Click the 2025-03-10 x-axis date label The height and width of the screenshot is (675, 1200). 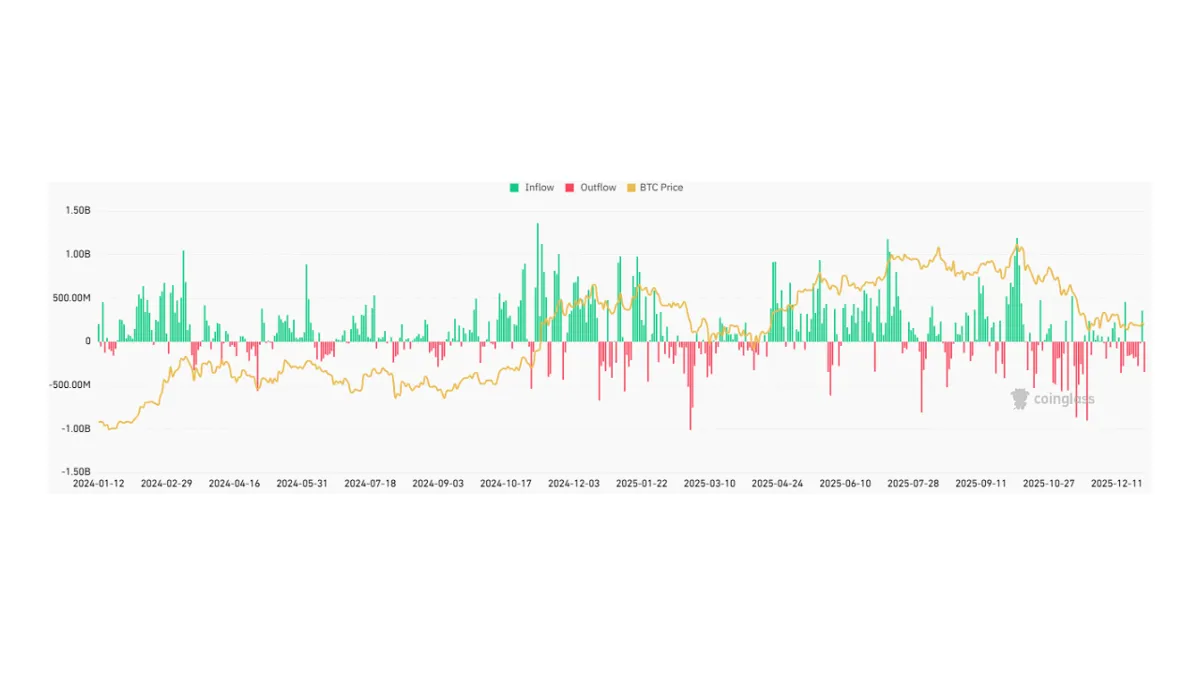pyautogui.click(x=709, y=483)
